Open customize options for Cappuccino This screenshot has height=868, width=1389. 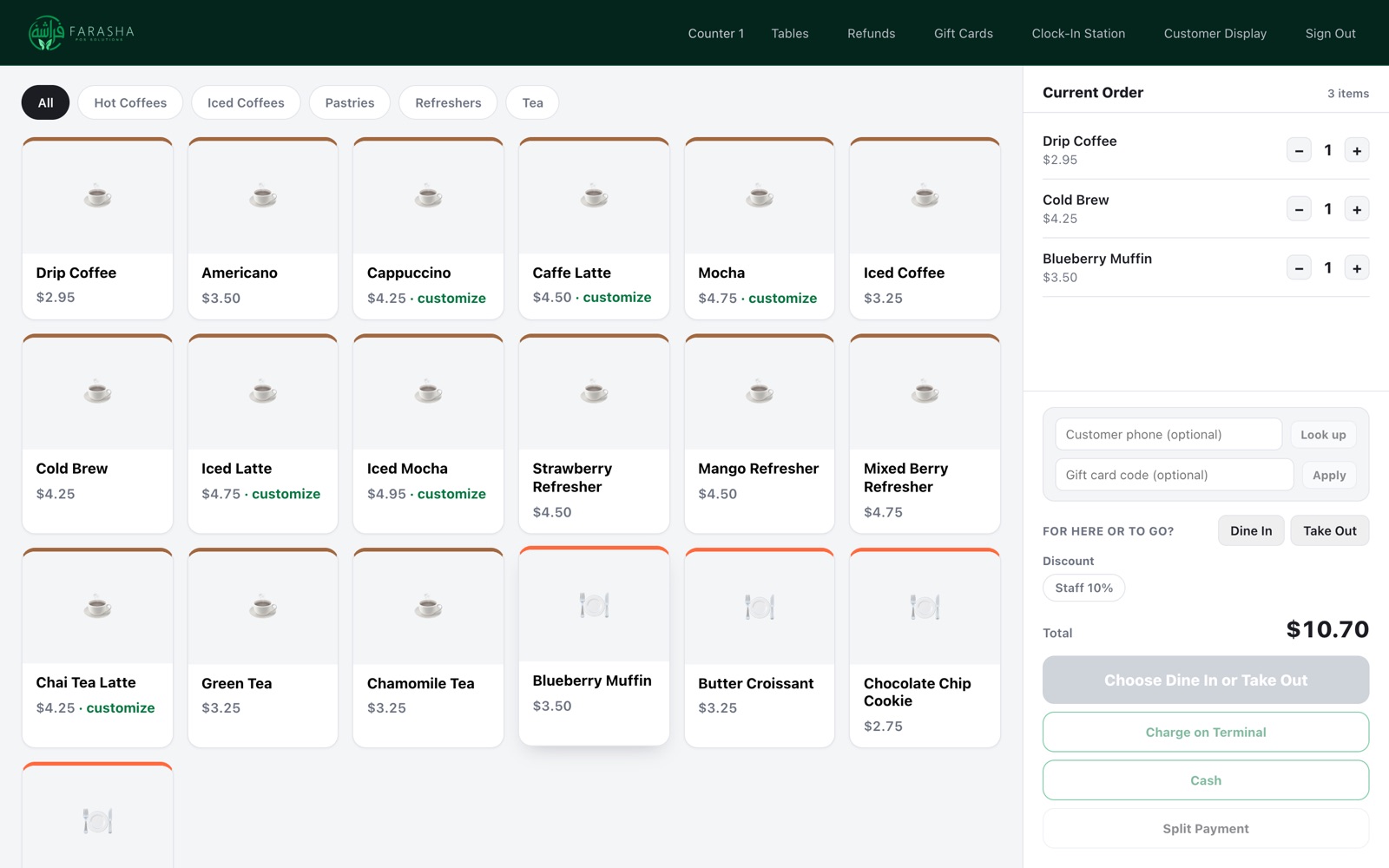click(x=451, y=298)
